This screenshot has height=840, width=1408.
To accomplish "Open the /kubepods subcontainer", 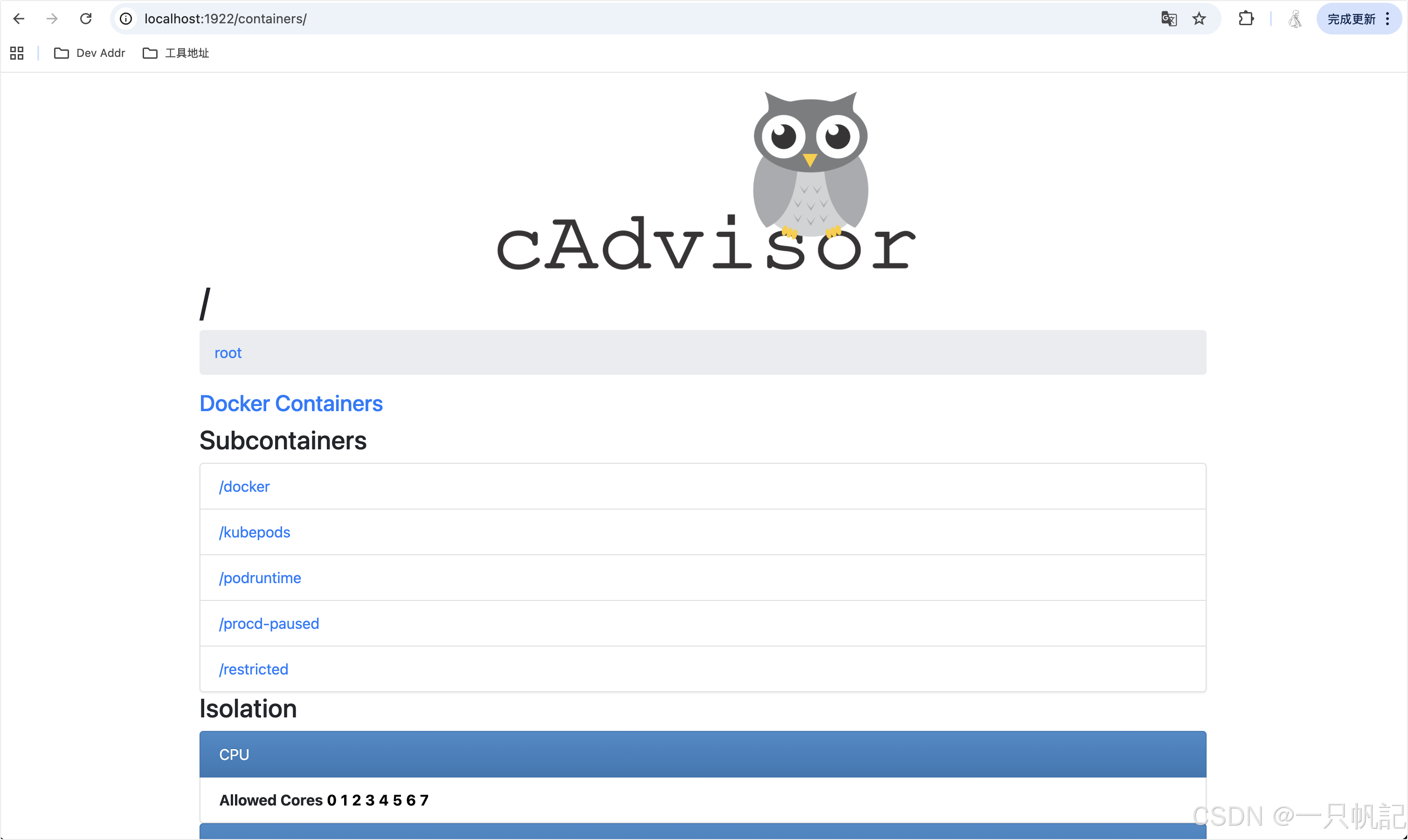I will (x=254, y=532).
